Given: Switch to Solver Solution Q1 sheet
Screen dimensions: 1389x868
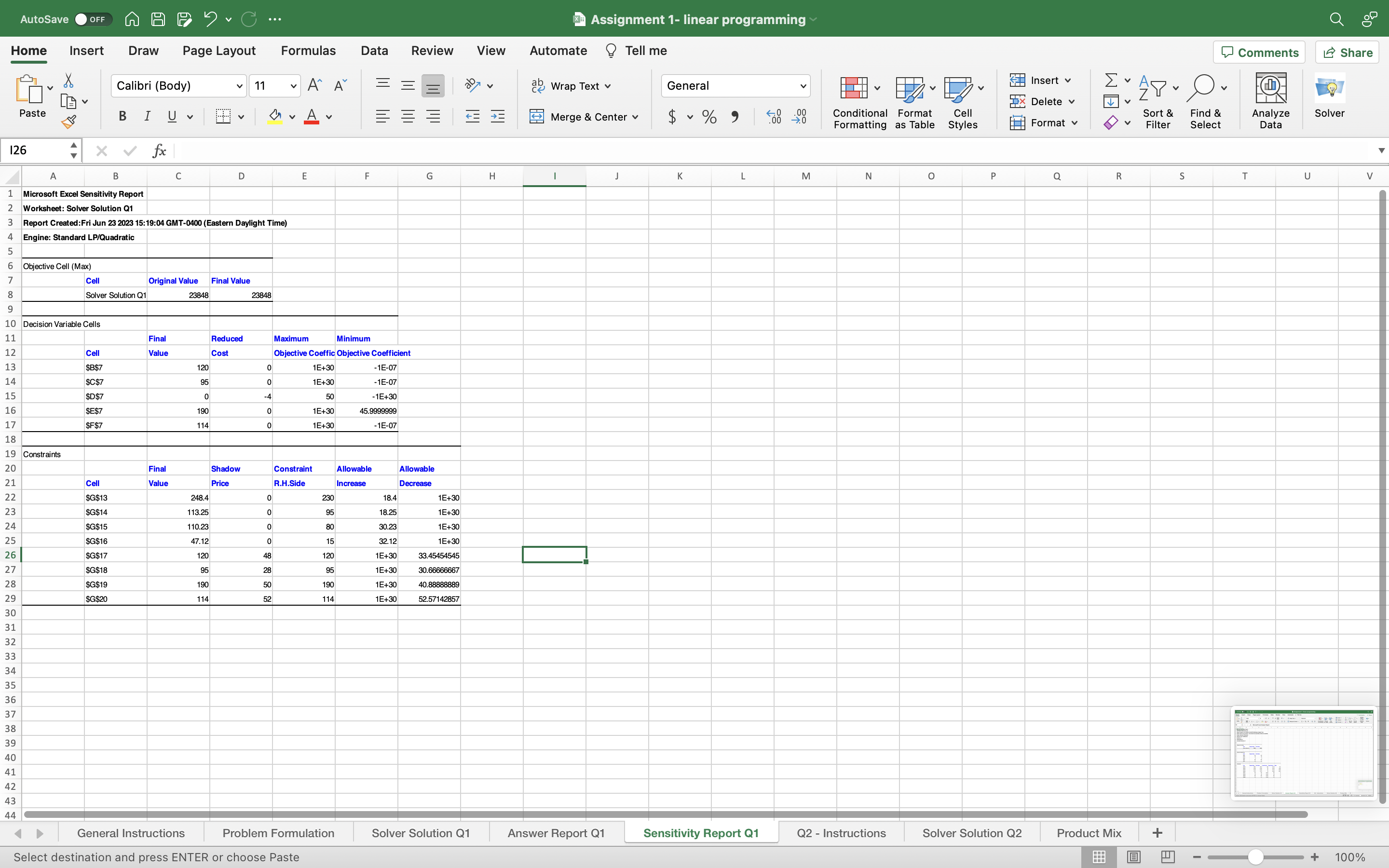Looking at the screenshot, I should [420, 833].
